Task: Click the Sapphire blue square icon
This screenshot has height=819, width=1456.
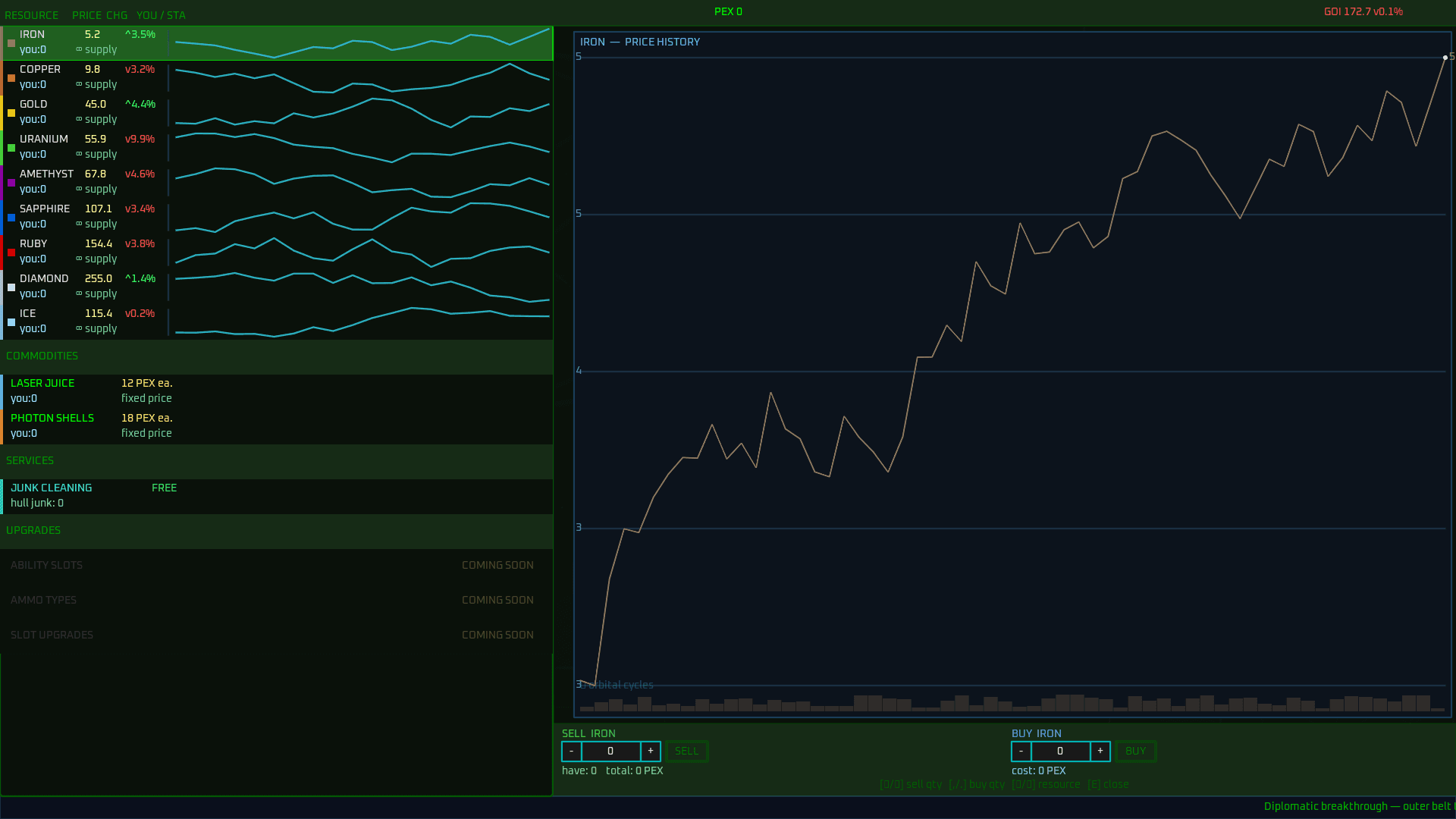Action: (11, 218)
